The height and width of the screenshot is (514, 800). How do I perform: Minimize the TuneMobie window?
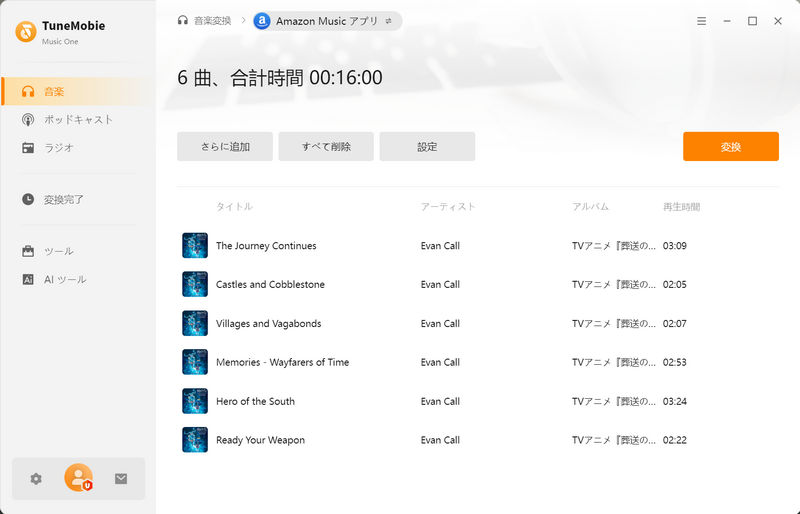pos(727,21)
